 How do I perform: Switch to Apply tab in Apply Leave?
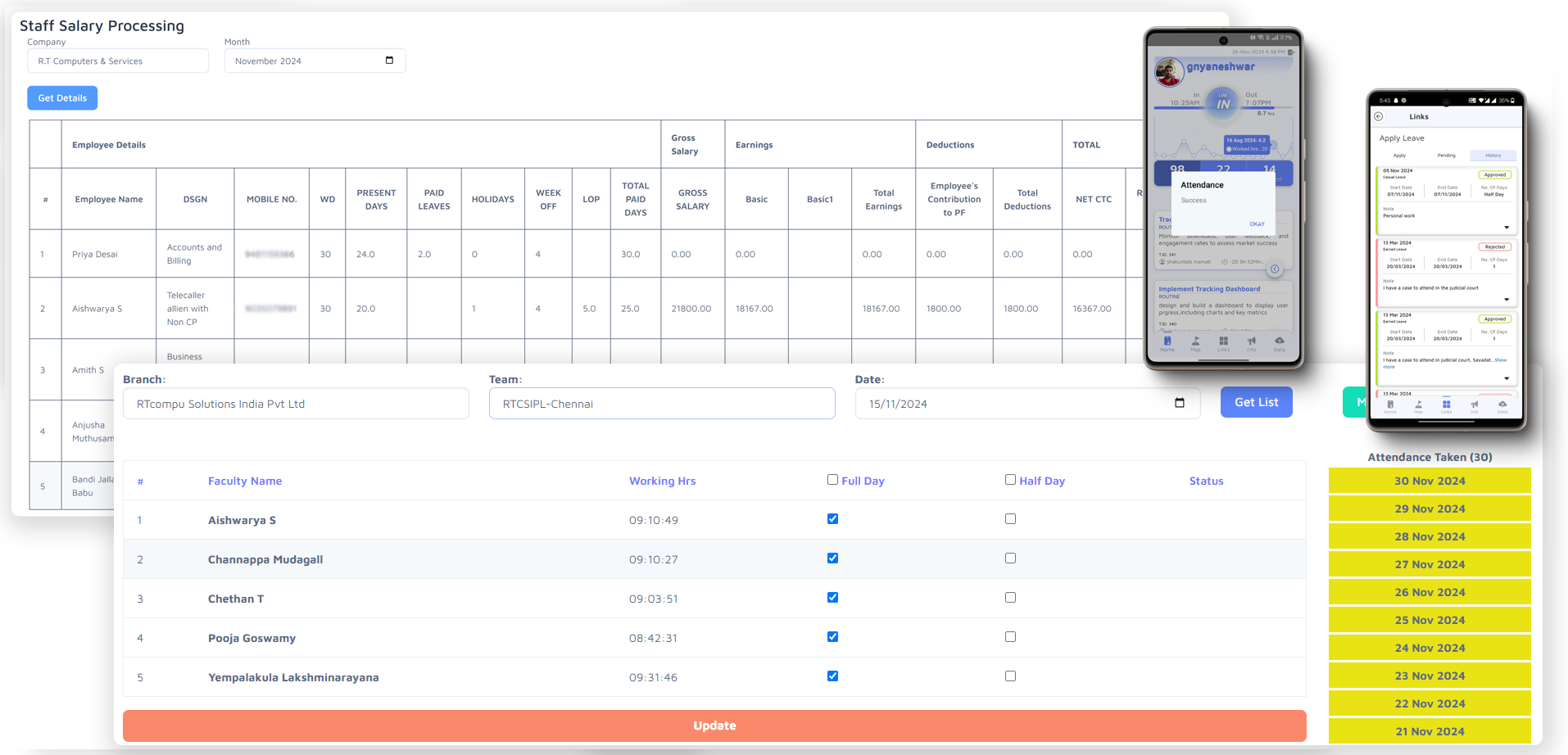(1399, 156)
